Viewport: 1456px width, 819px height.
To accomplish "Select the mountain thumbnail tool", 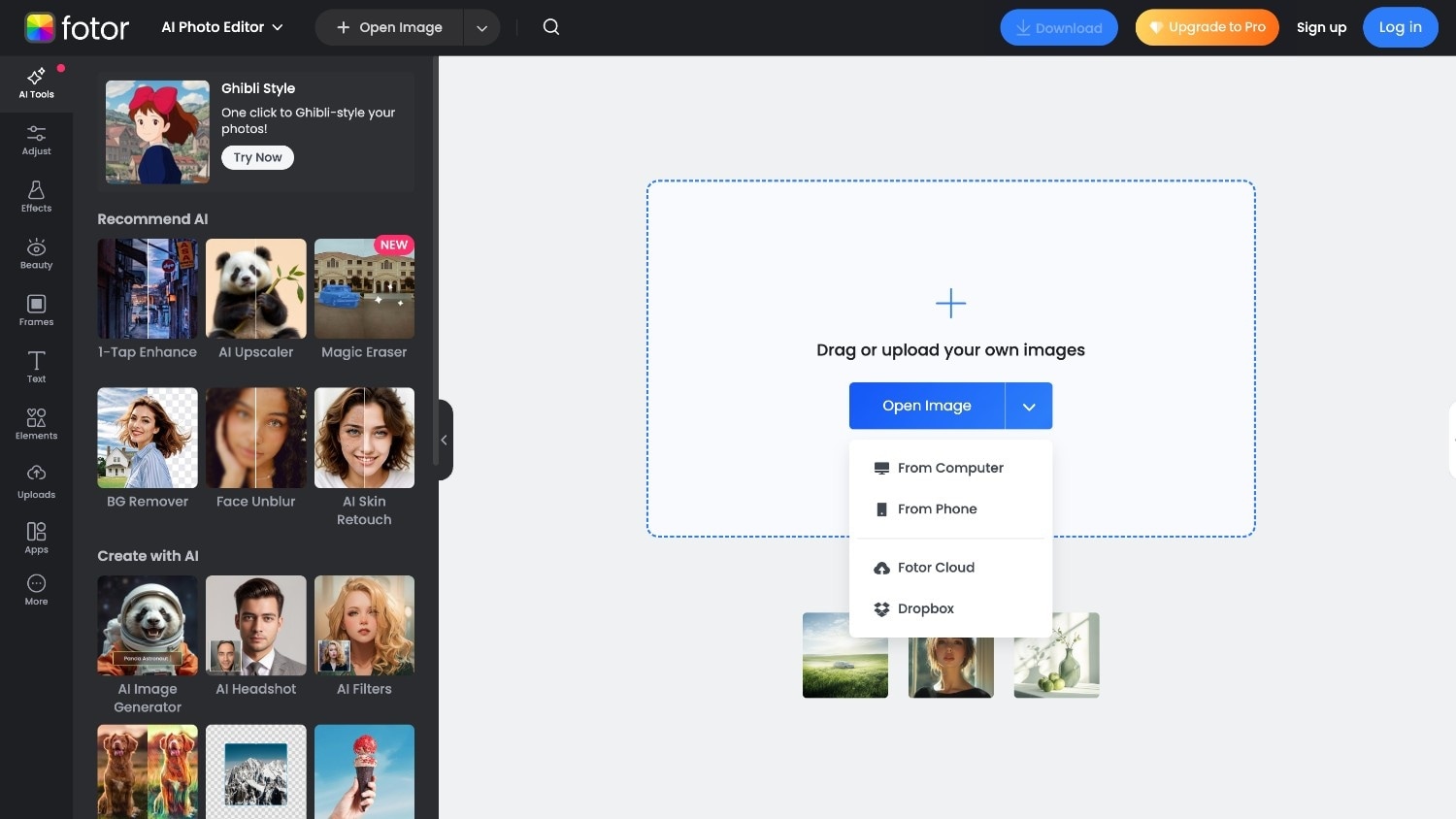I will click(256, 771).
